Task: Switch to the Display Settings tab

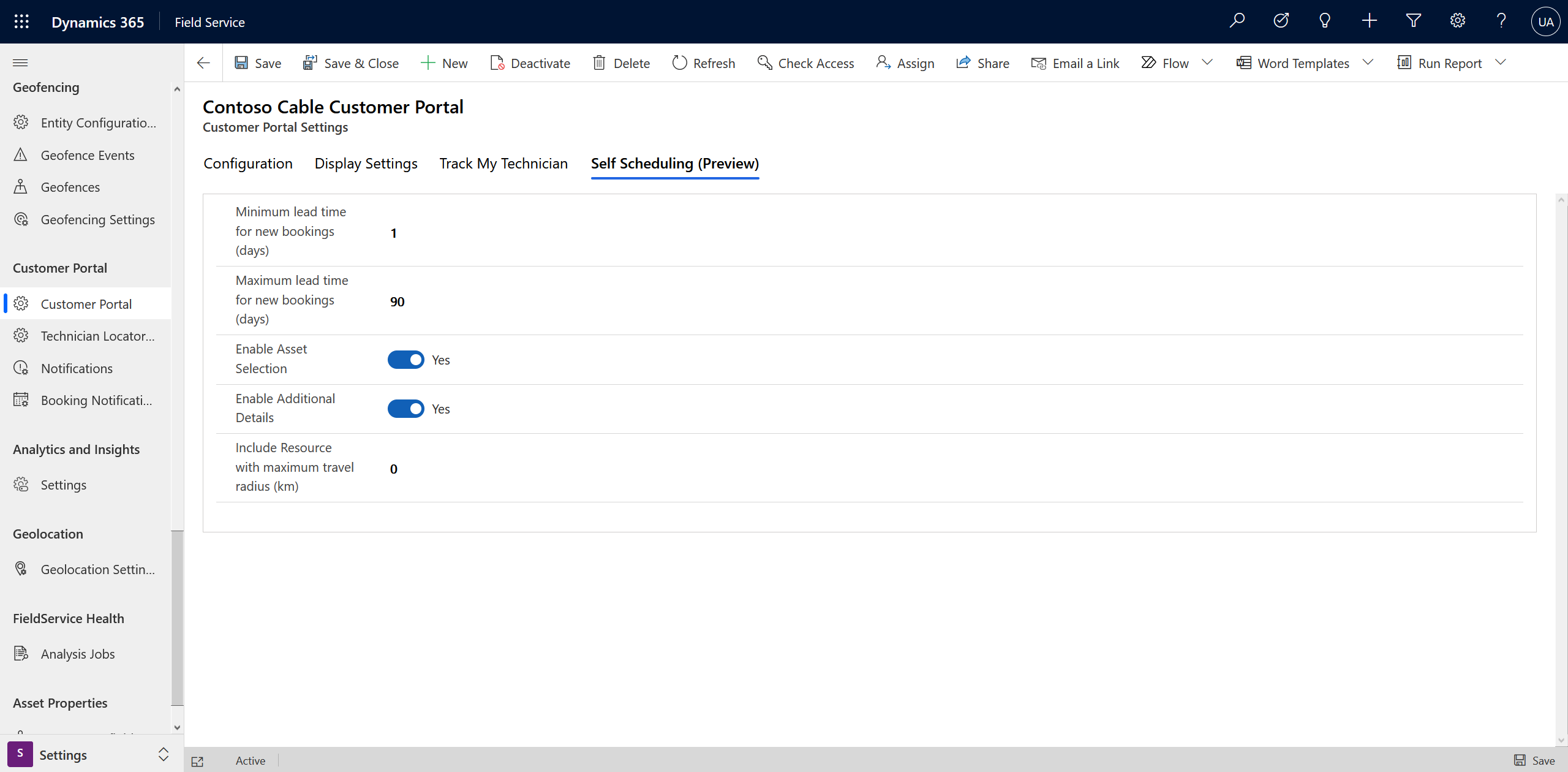Action: coord(366,164)
